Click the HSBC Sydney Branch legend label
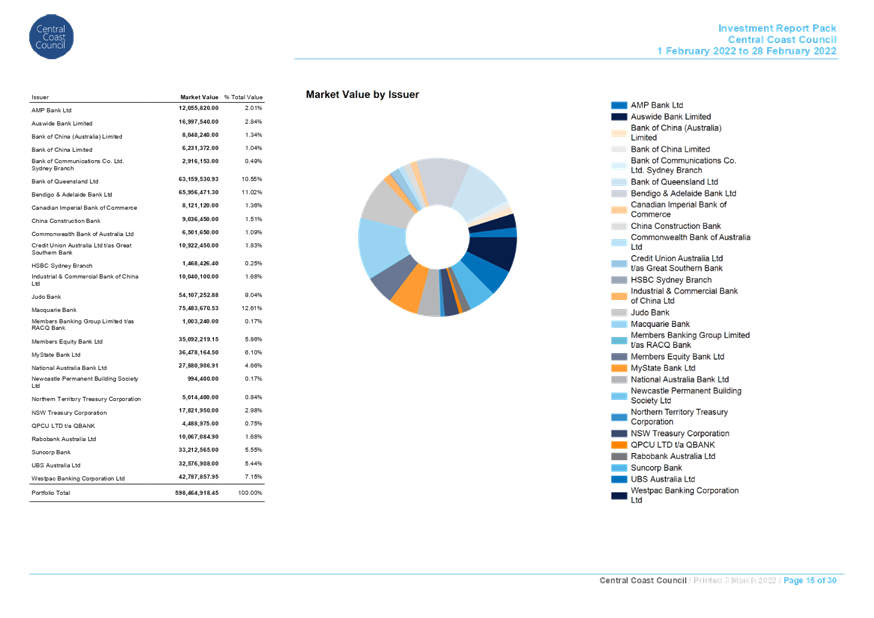The image size is (874, 618). click(x=671, y=280)
